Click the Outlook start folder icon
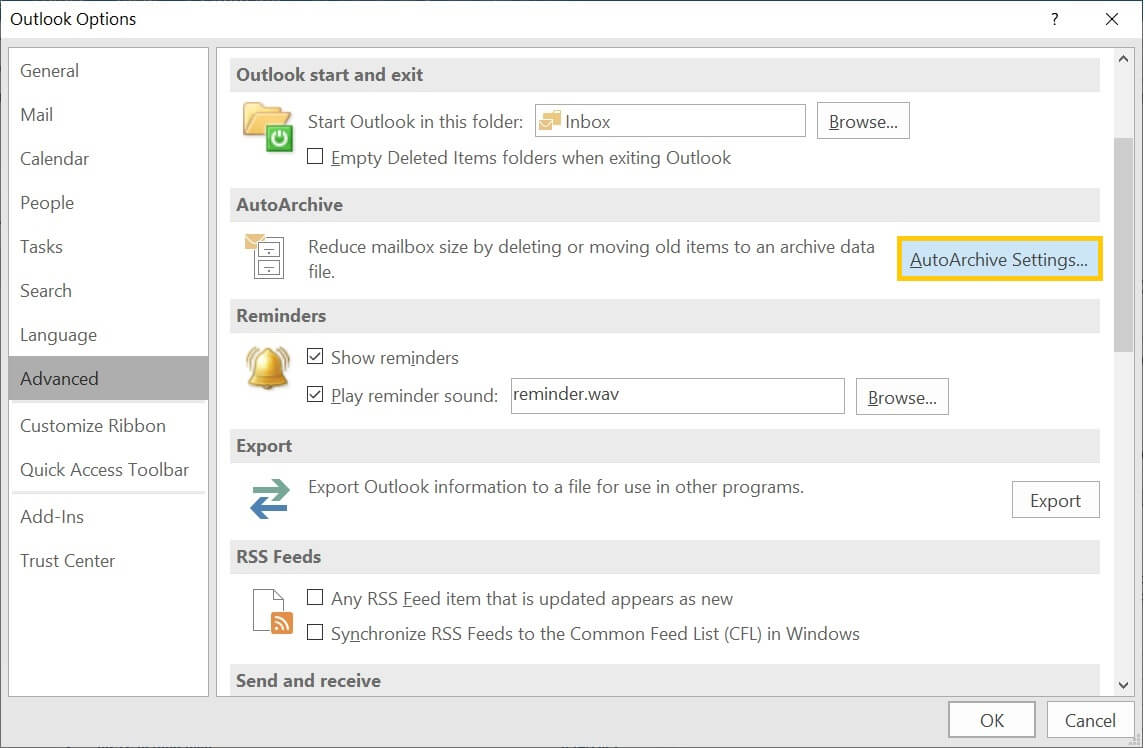The width and height of the screenshot is (1145, 748). click(x=267, y=127)
